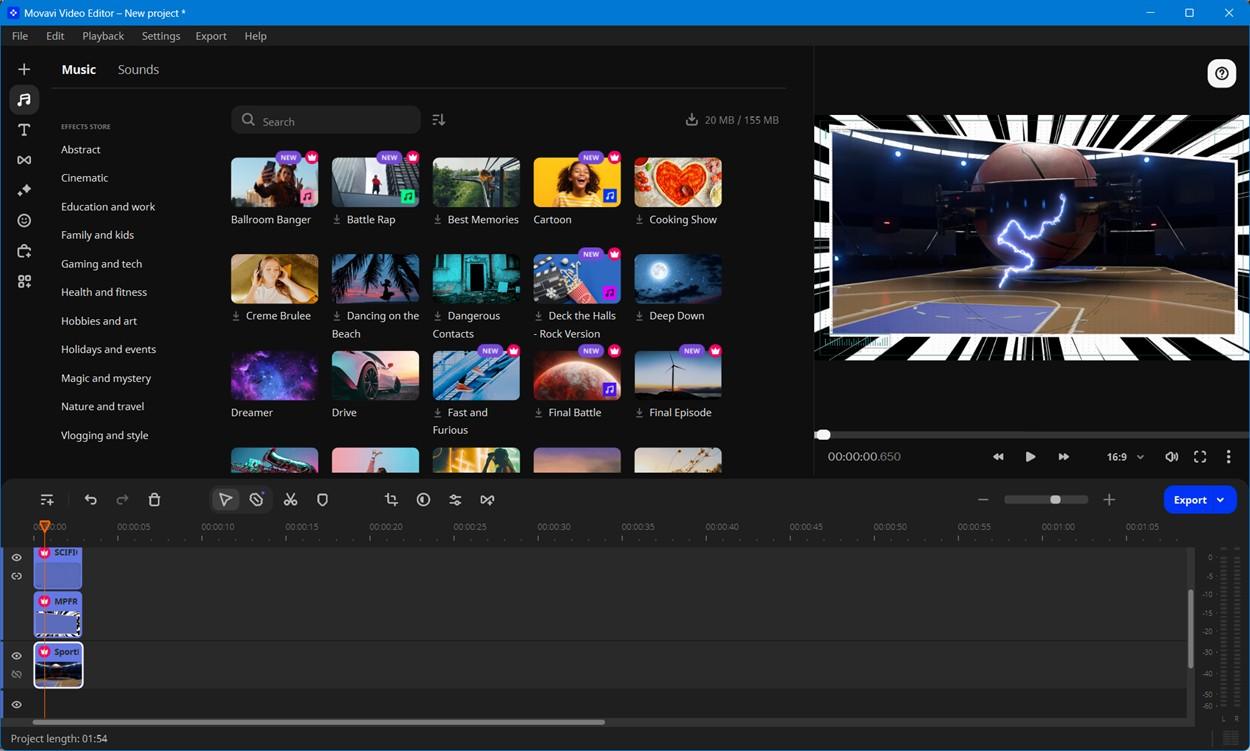This screenshot has height=751, width=1250.
Task: Open the Export menu in menu bar
Action: click(211, 36)
